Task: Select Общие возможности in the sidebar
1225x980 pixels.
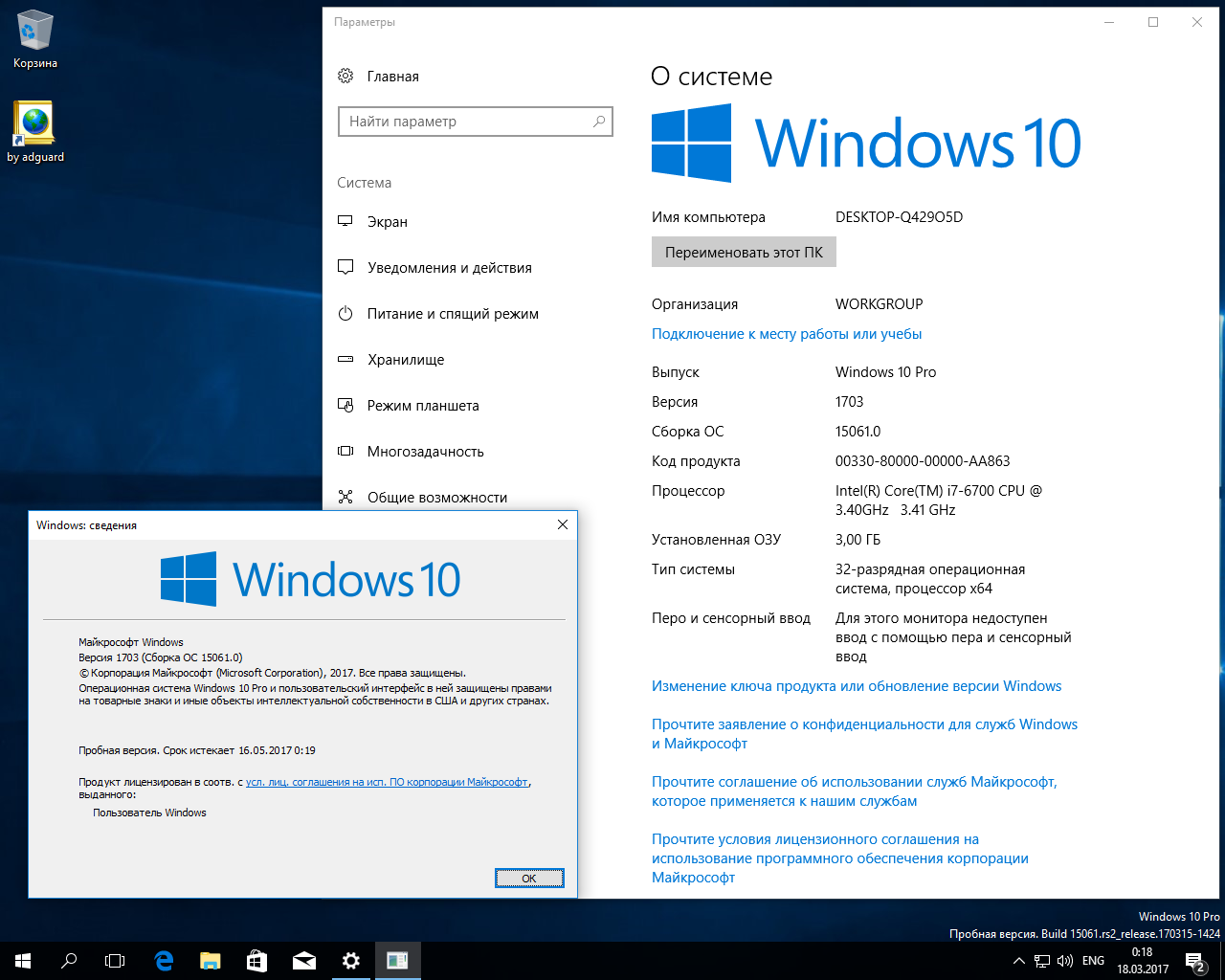Action: tap(437, 497)
